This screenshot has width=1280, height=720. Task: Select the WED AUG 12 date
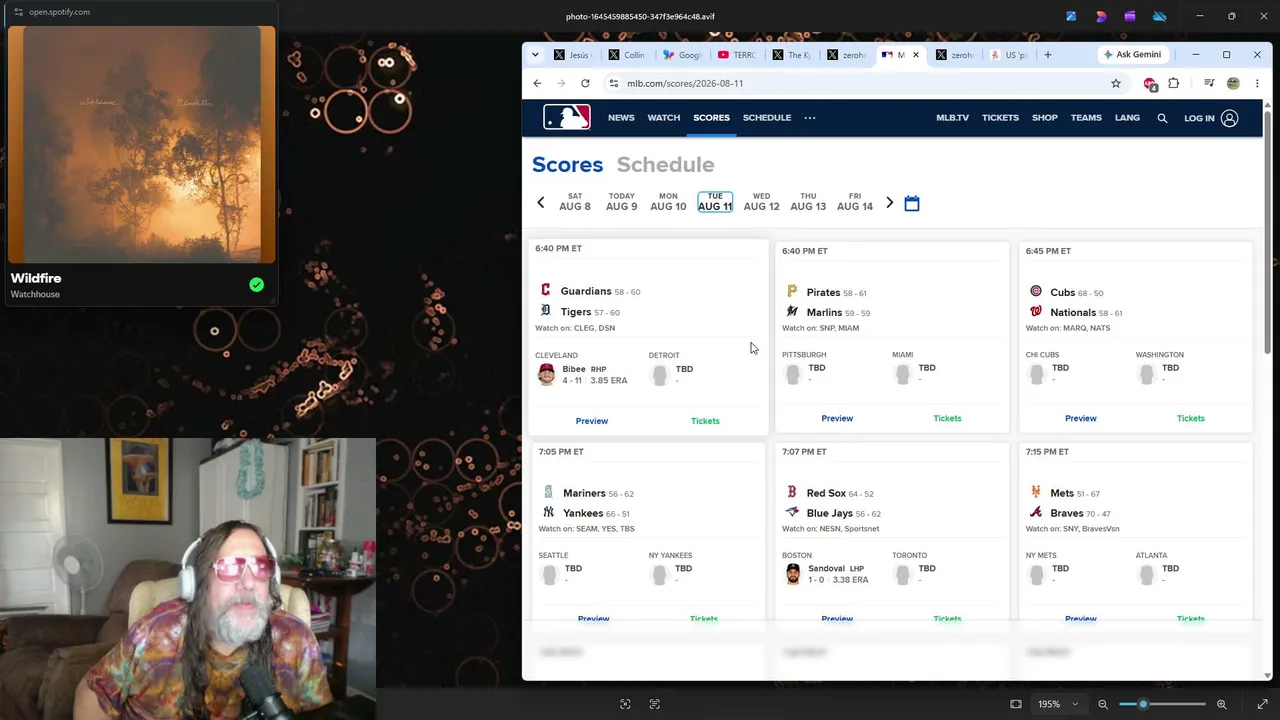point(761,202)
